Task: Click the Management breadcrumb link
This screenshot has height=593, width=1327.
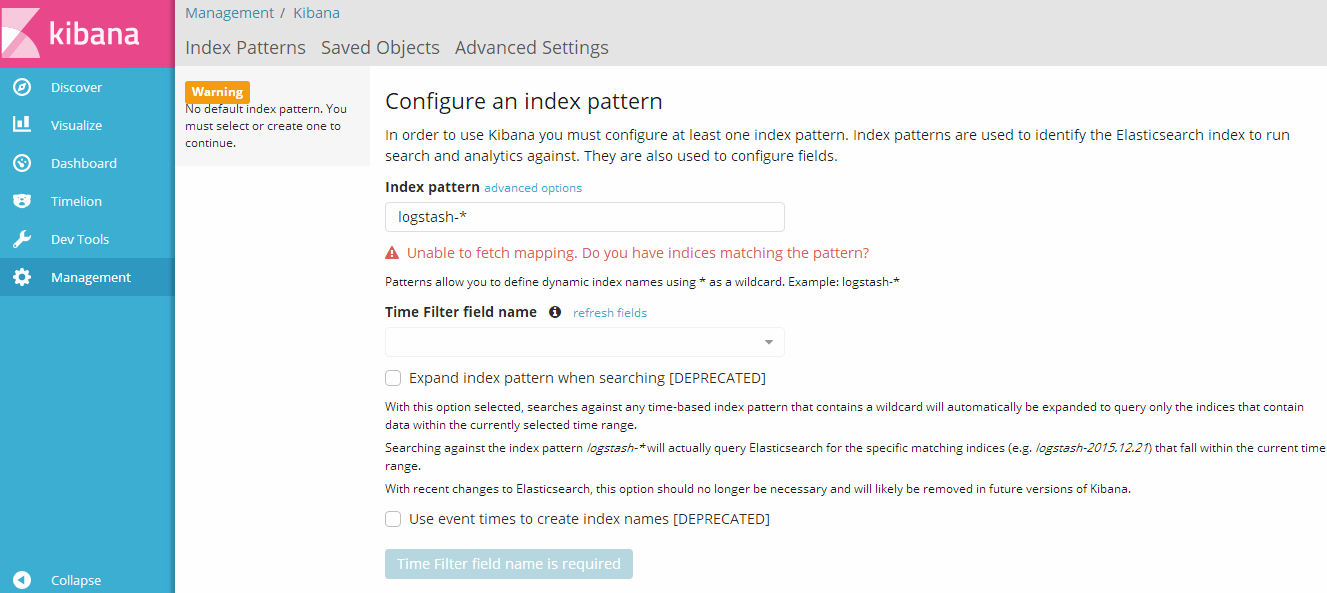Action: pyautogui.click(x=229, y=13)
